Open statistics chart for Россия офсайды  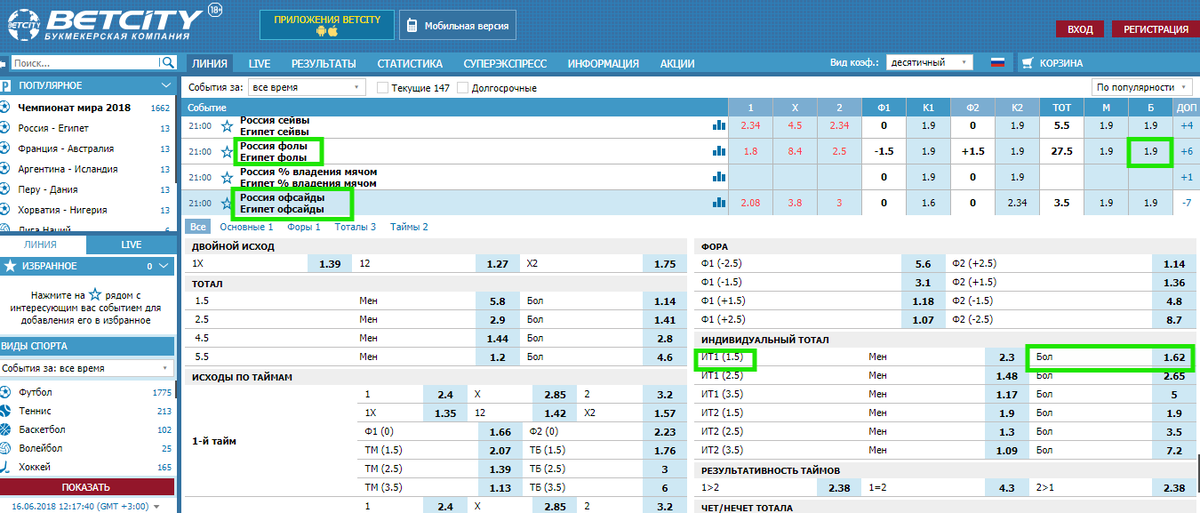tap(718, 203)
